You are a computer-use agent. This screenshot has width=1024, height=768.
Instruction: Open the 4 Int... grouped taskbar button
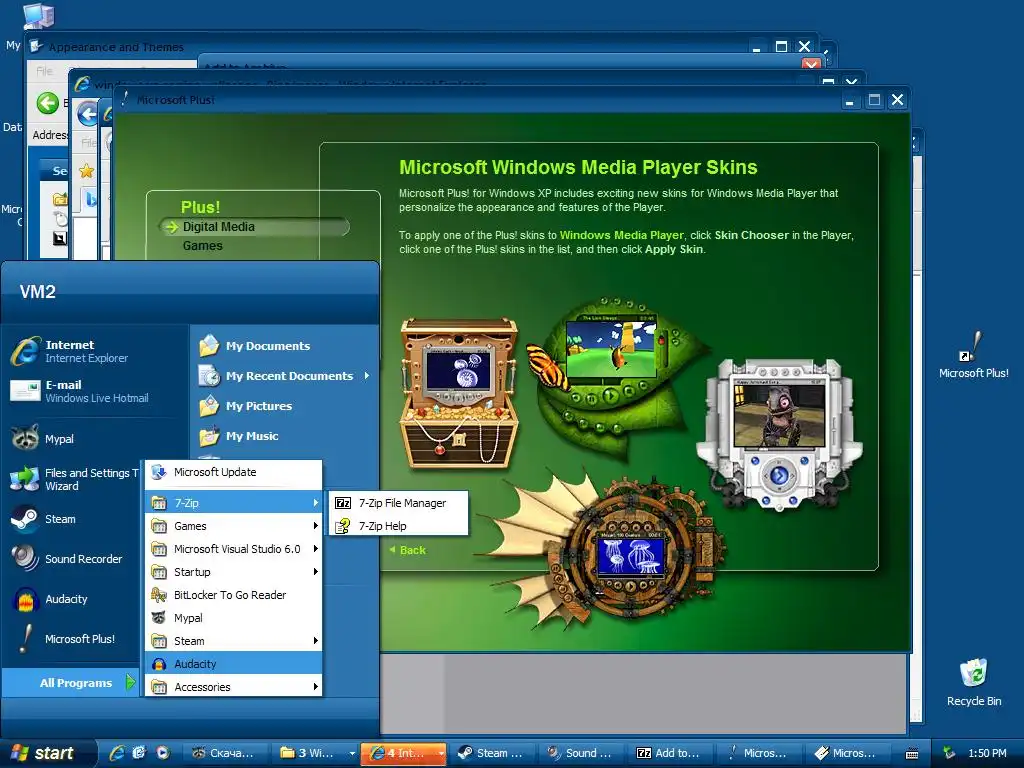click(x=404, y=753)
